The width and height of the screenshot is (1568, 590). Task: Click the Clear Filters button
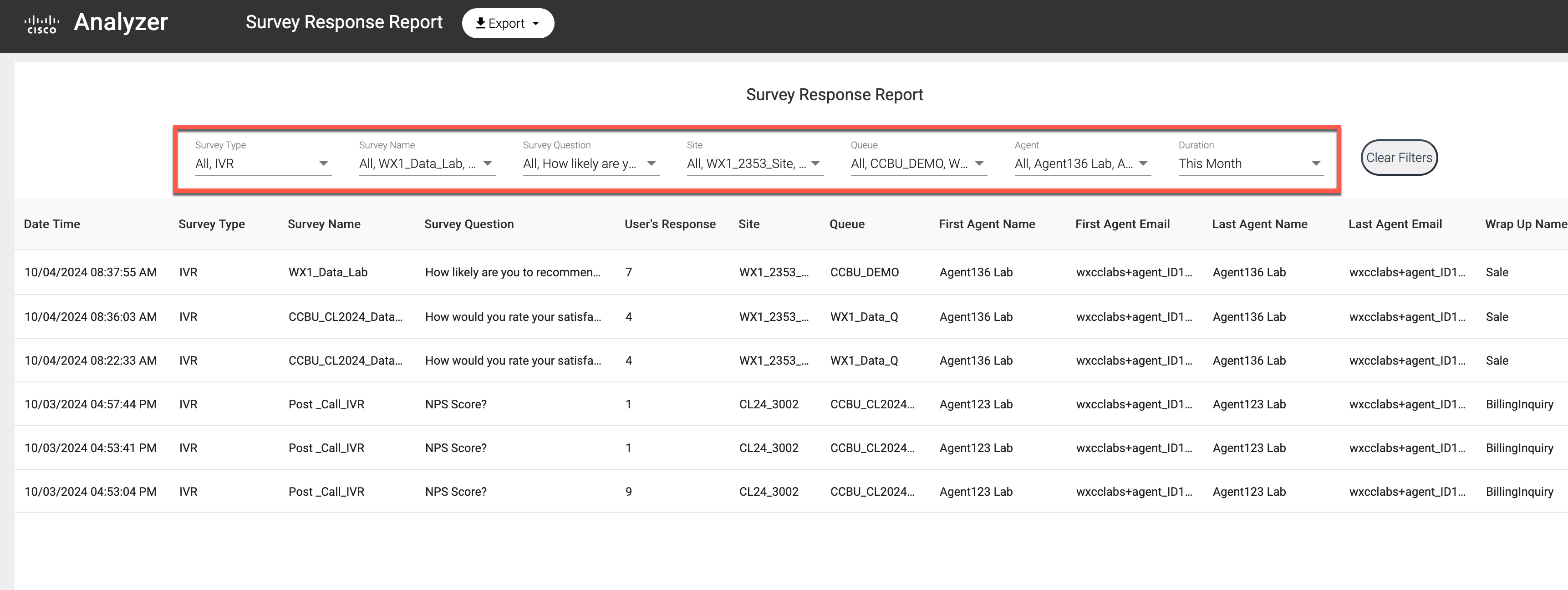pos(1399,158)
